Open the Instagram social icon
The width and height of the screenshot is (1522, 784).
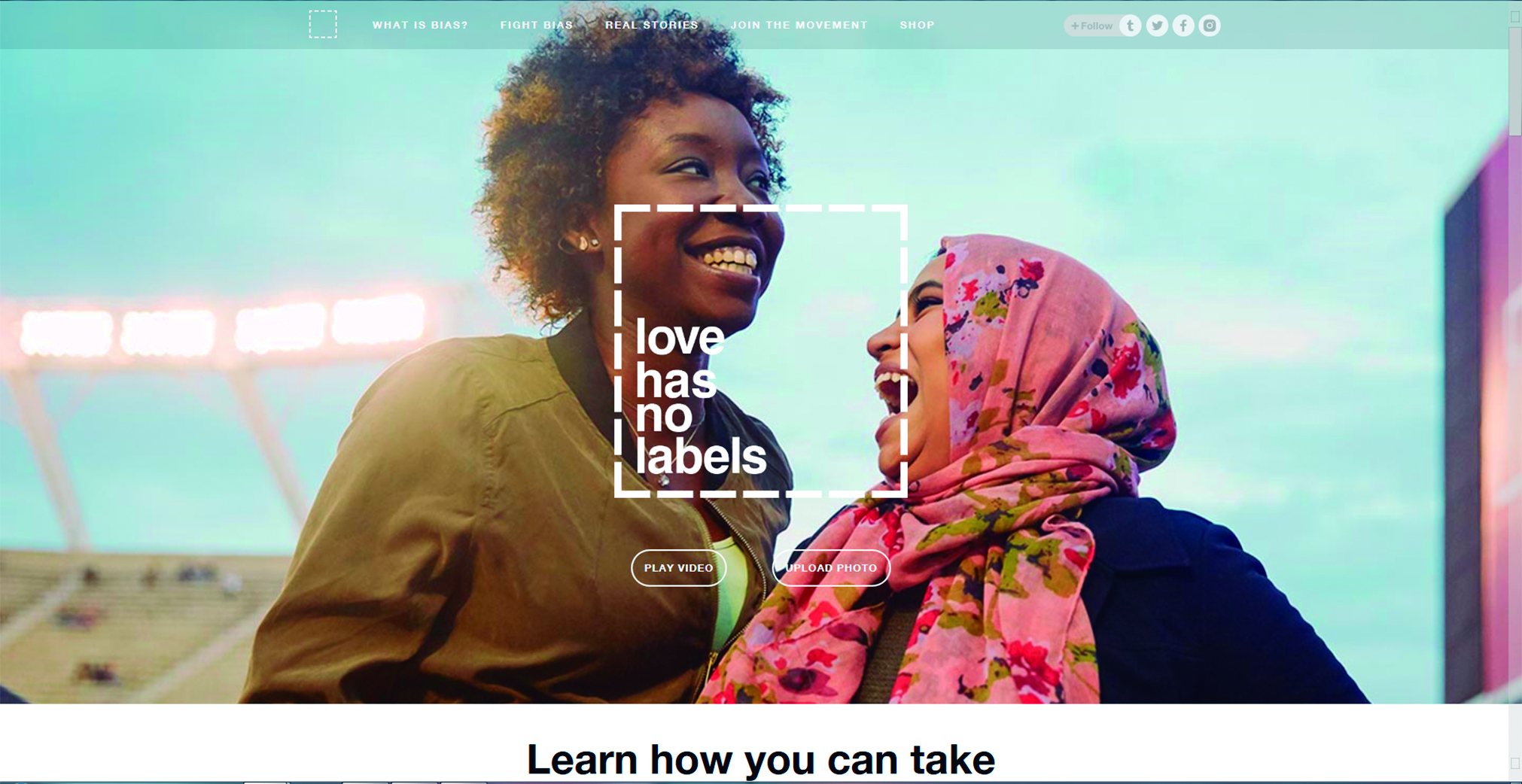tap(1210, 26)
